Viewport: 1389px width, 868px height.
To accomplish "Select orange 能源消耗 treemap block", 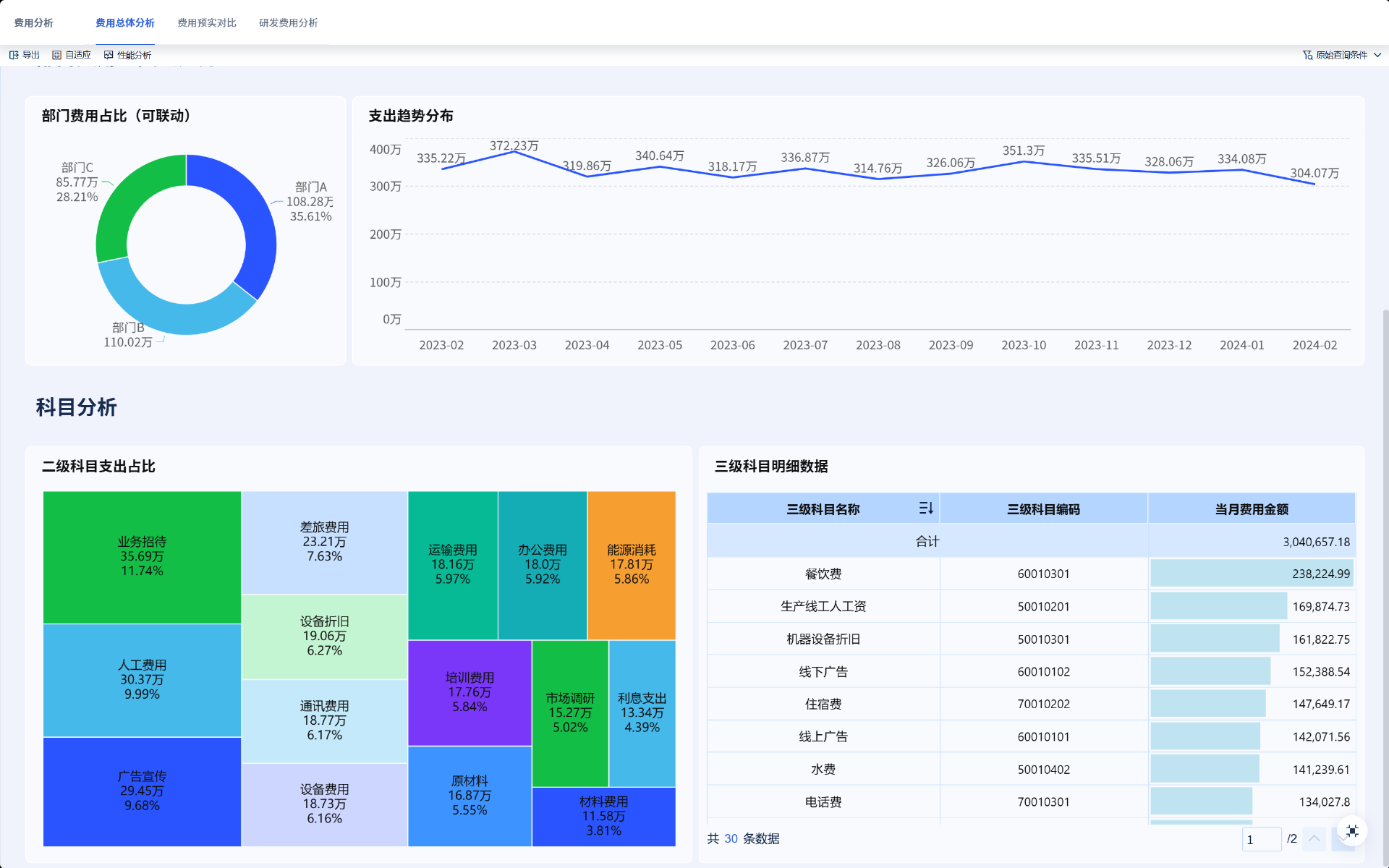I will [x=632, y=564].
